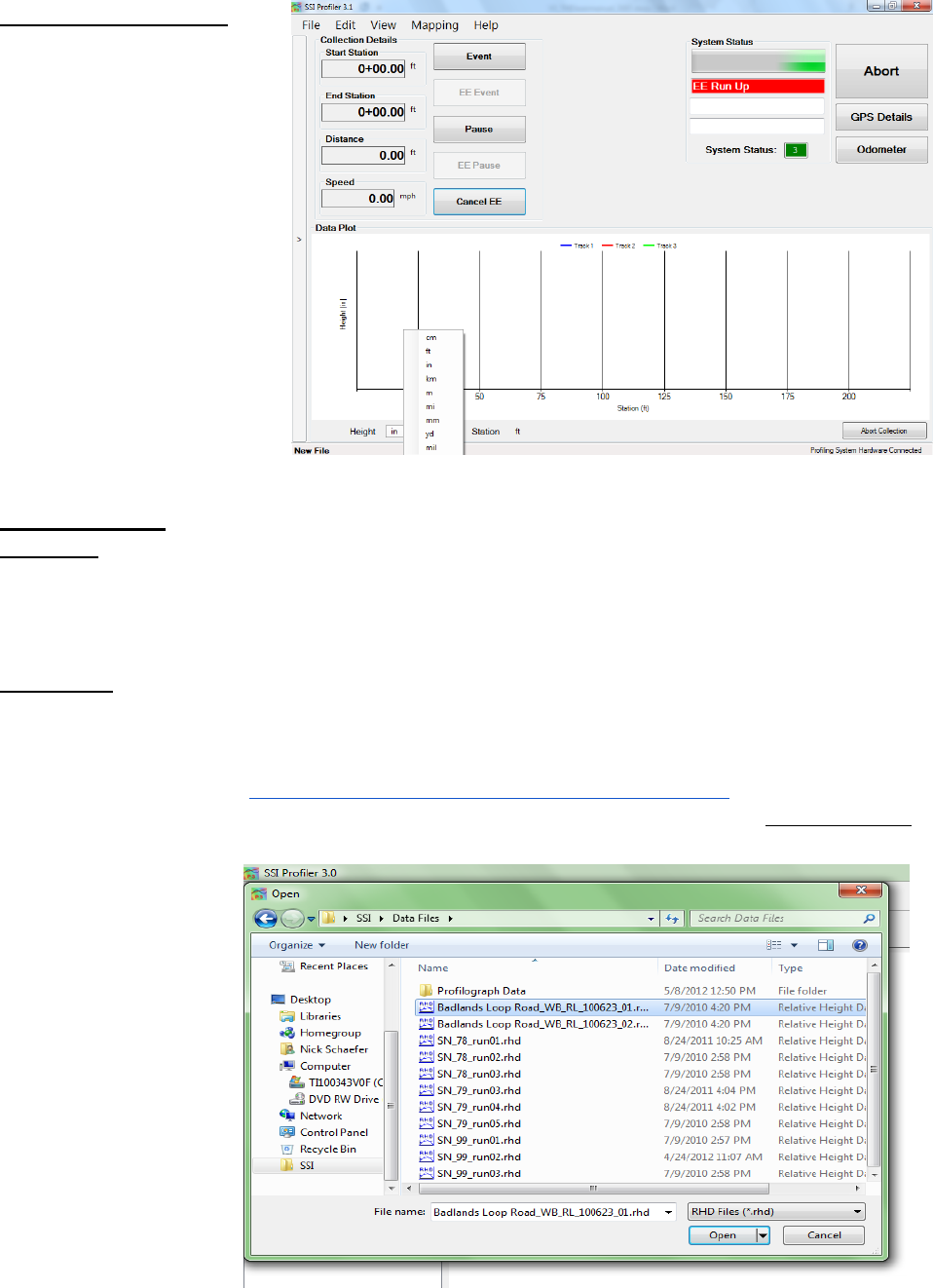Click the Back arrow in Open dialog
The height and width of the screenshot is (1288, 933).
265,918
